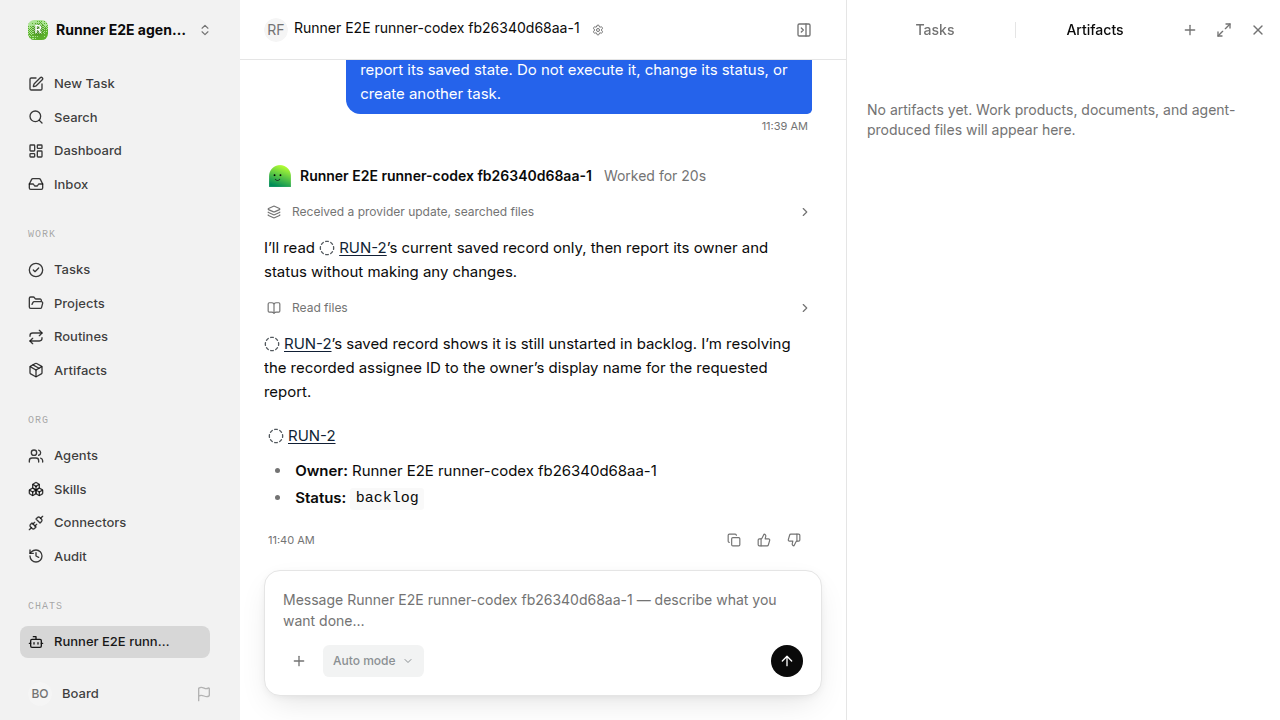The image size is (1280, 720).
Task: Open the workspace switcher chevron
Action: coord(205,30)
